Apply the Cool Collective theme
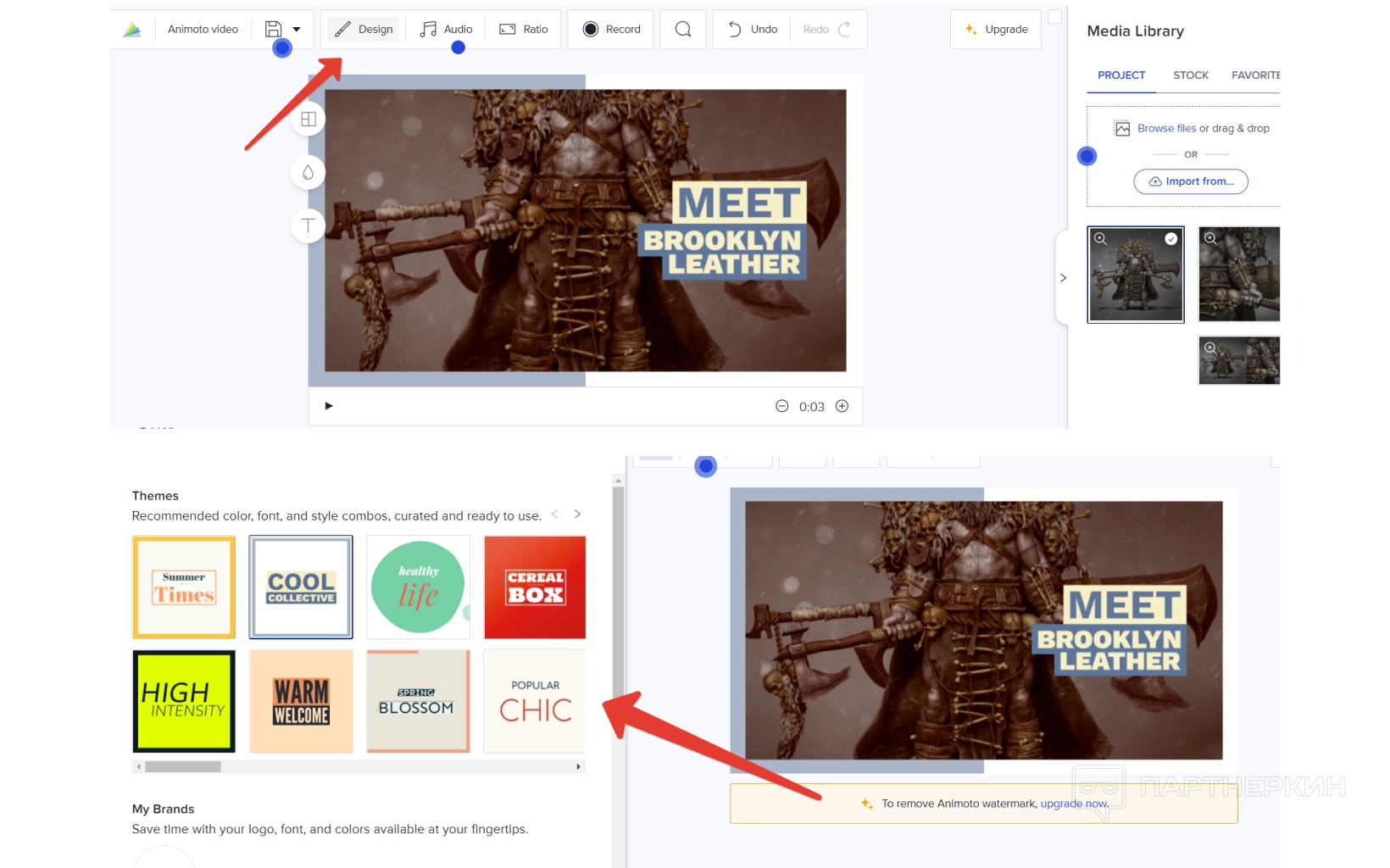Viewport: 1390px width, 868px height. click(x=301, y=587)
